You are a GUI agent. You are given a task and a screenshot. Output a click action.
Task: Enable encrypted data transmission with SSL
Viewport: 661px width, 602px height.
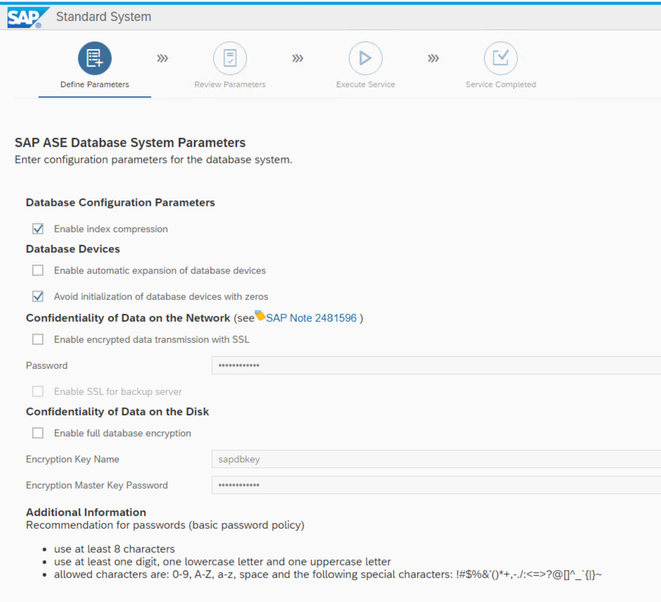pyautogui.click(x=38, y=339)
